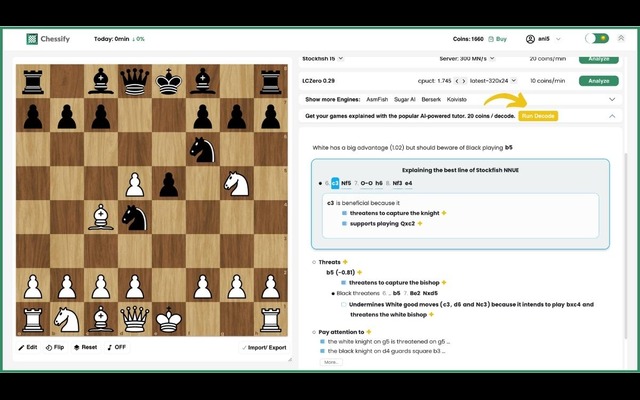Open the Server 300 MN/s dropdown
Viewport: 640px width, 400px height.
click(492, 58)
